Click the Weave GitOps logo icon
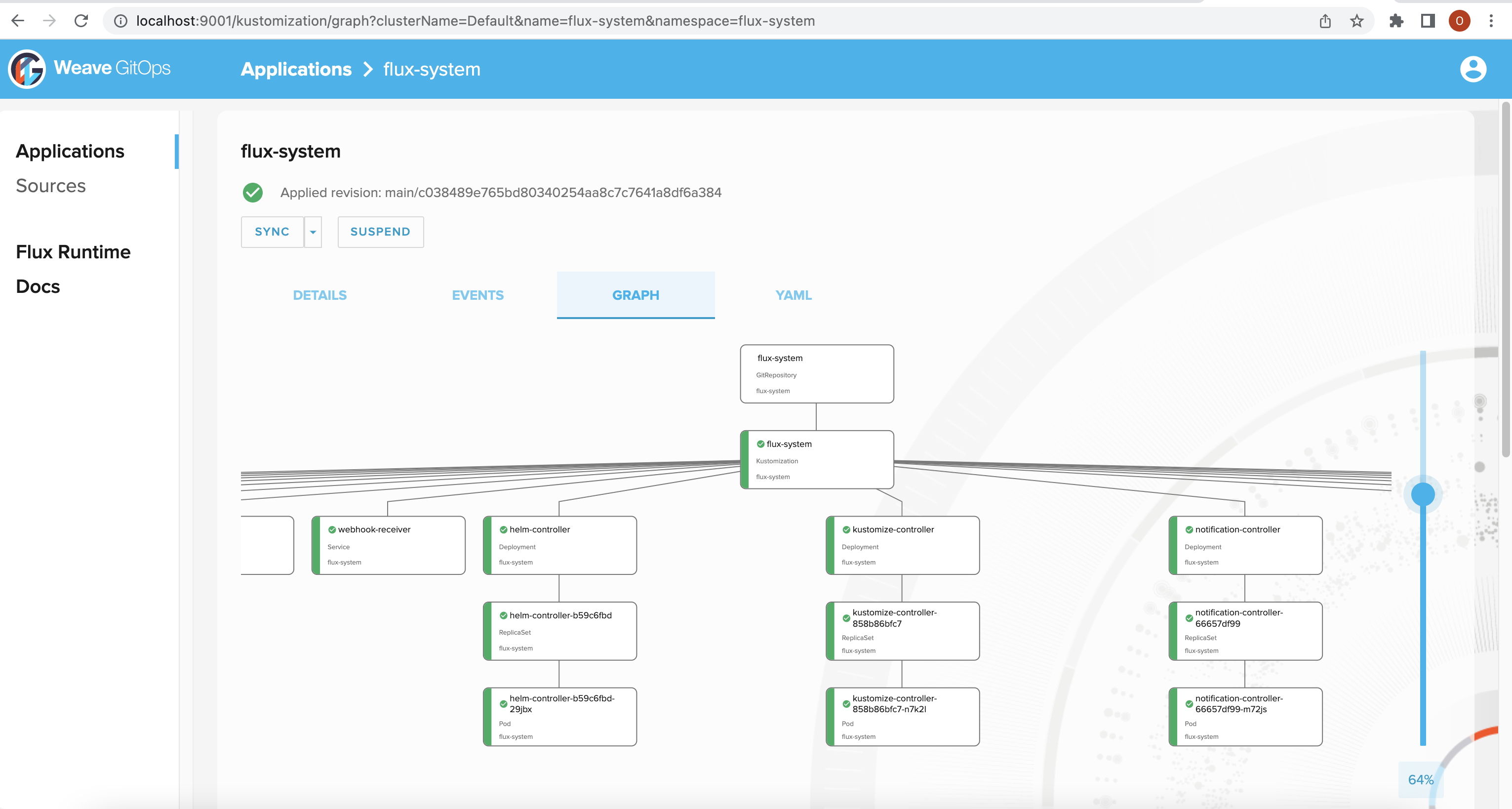 pyautogui.click(x=27, y=69)
